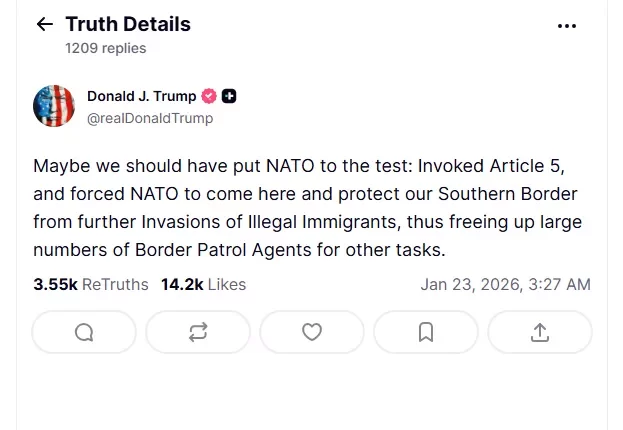
Task: ReTruth this post using the arrows icon
Action: (198, 332)
